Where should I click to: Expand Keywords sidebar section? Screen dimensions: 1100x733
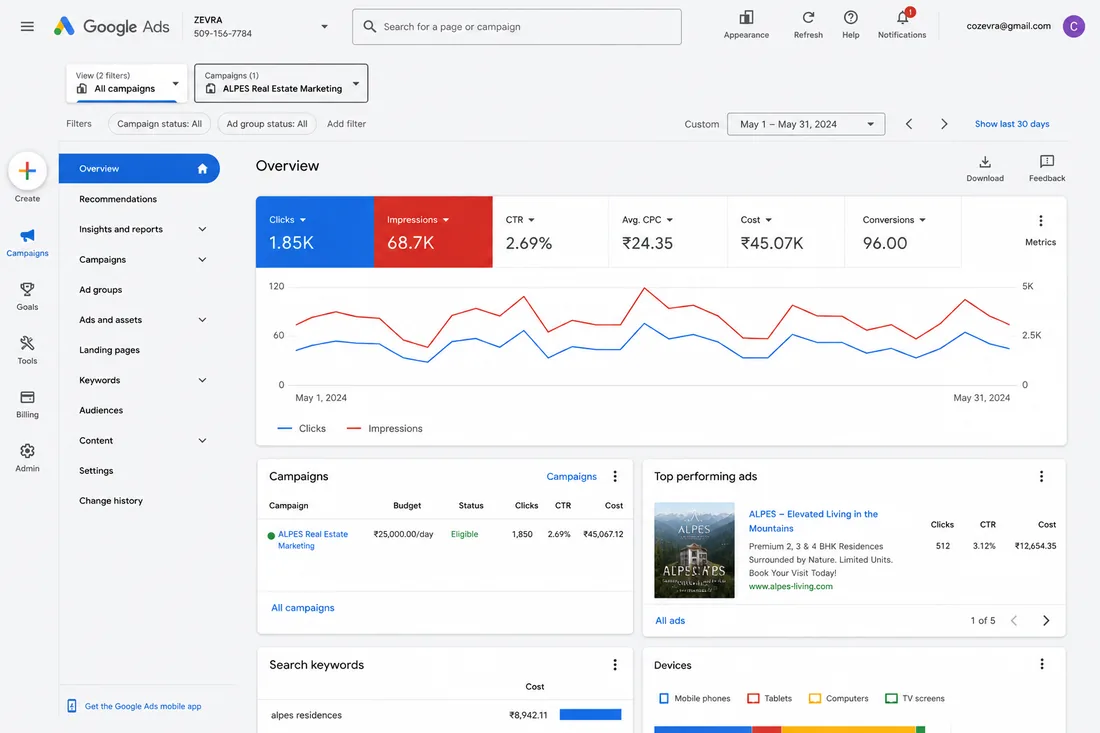pyautogui.click(x=202, y=380)
